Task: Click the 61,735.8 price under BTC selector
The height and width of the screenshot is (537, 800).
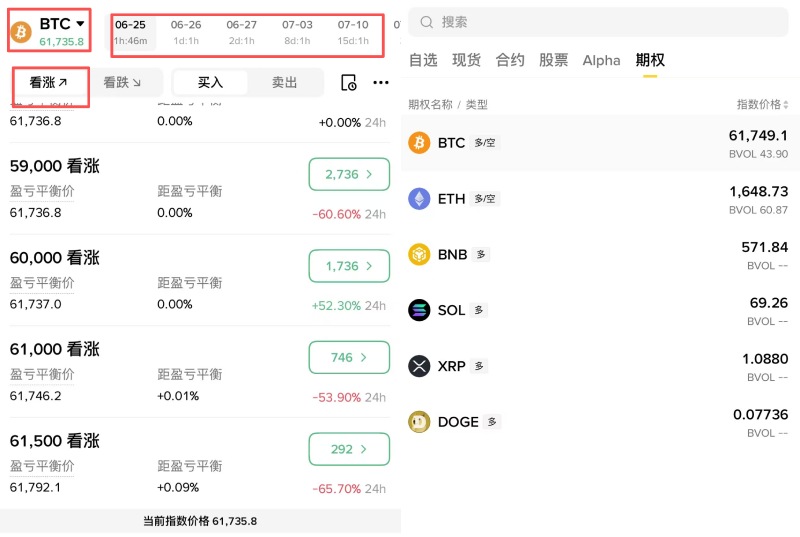Action: (x=61, y=42)
